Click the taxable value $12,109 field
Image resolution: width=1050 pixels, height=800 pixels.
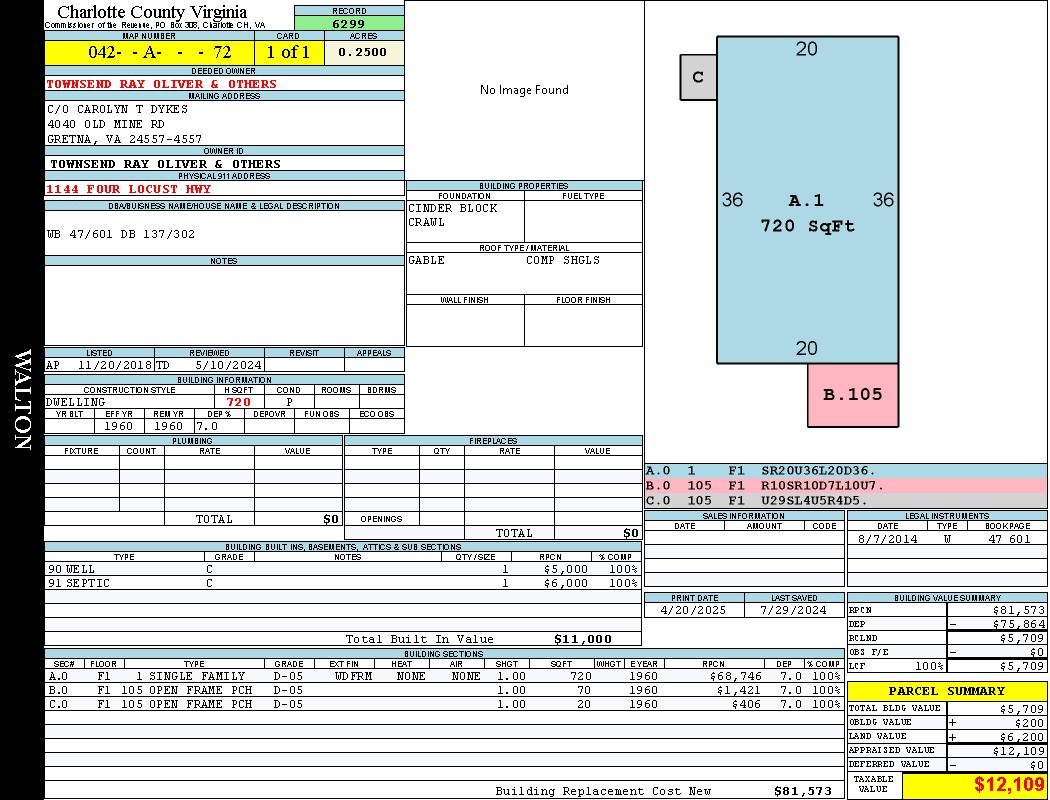point(974,785)
